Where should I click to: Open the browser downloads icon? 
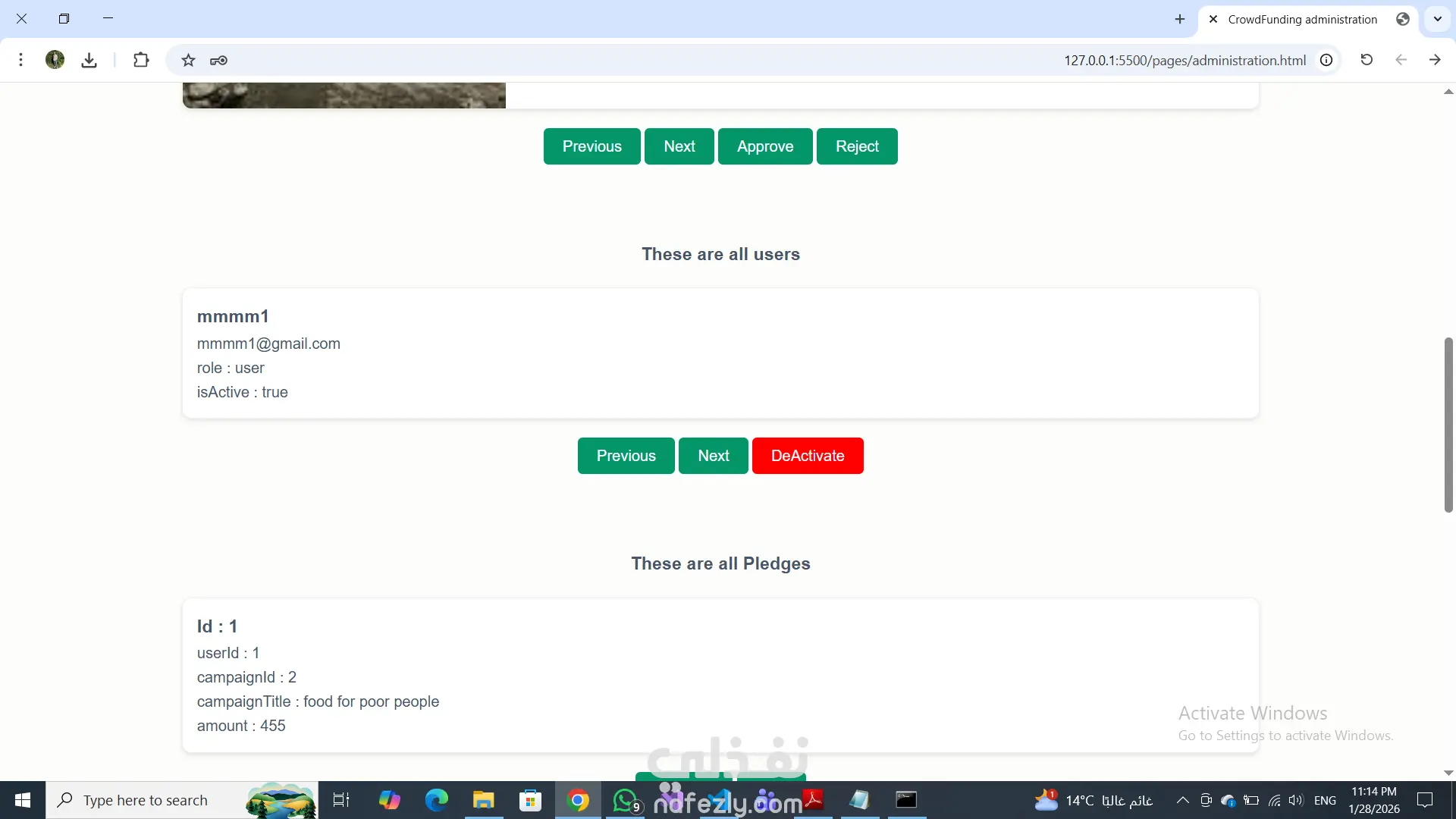click(89, 60)
